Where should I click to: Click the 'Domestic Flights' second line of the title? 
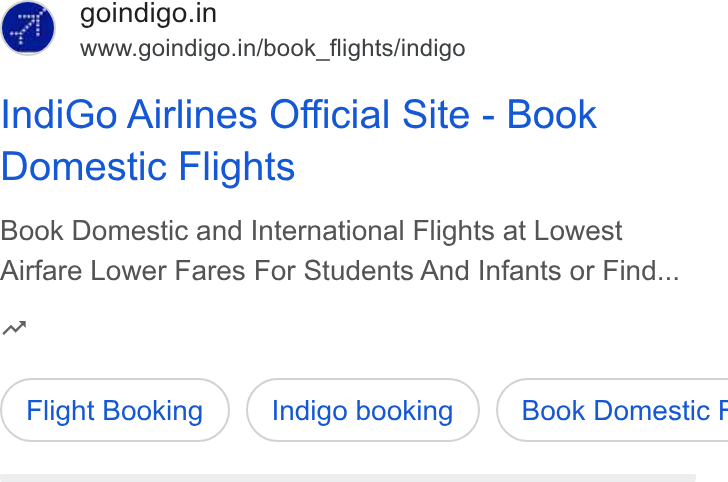148,167
